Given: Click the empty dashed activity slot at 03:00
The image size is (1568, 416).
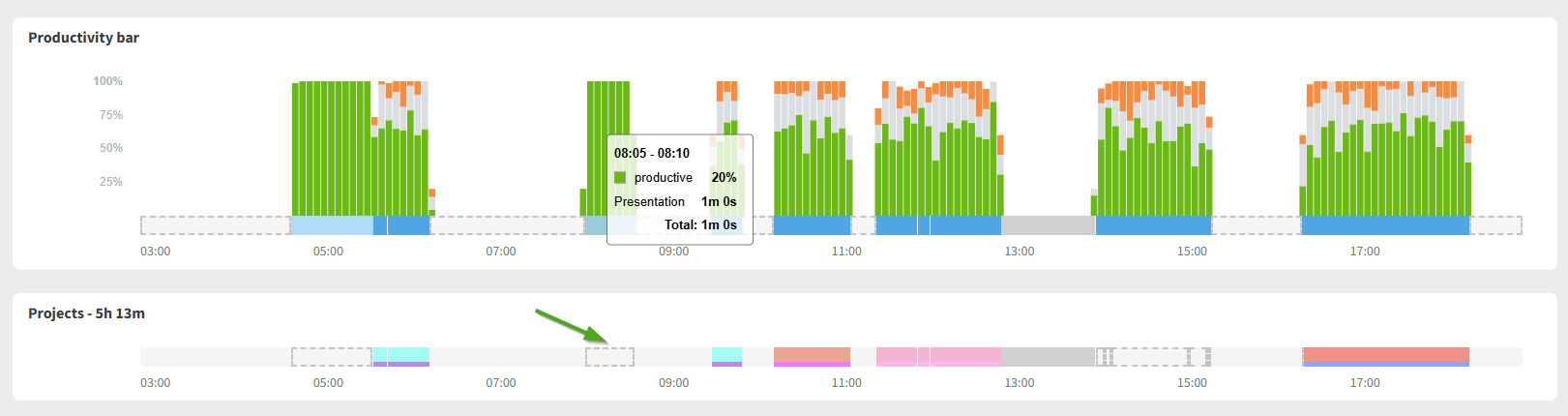Looking at the screenshot, I should pos(215,225).
